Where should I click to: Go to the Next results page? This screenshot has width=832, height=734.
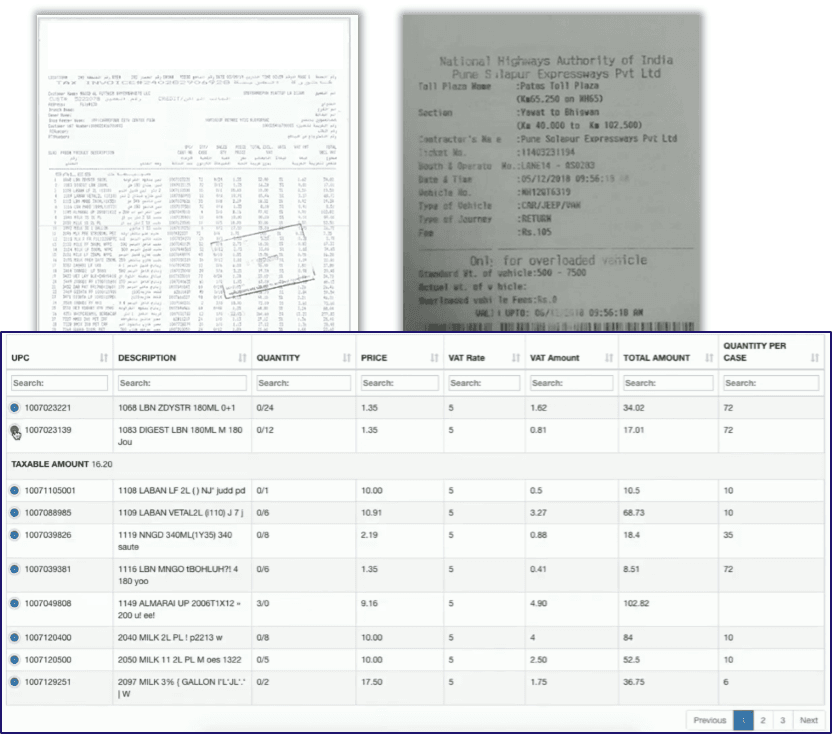pyautogui.click(x=810, y=720)
